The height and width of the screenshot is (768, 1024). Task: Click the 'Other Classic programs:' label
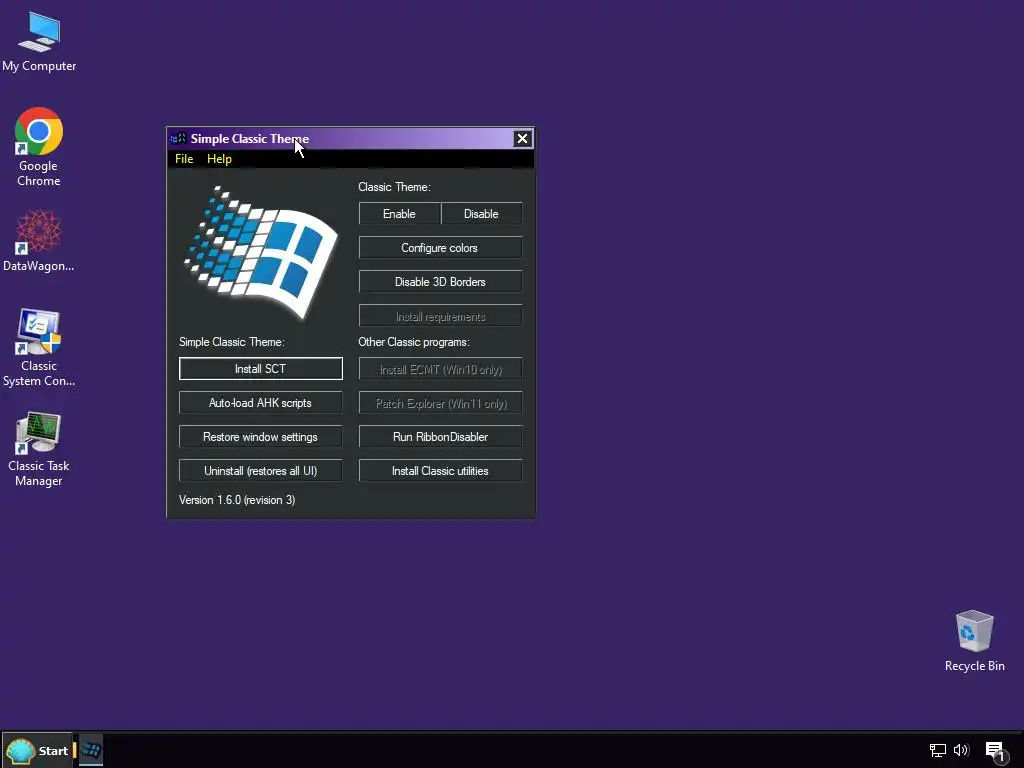414,342
